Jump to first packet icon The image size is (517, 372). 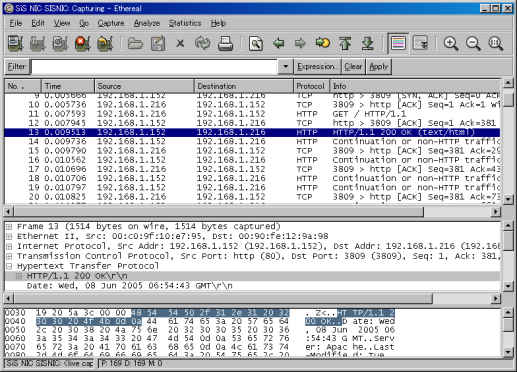pos(345,43)
